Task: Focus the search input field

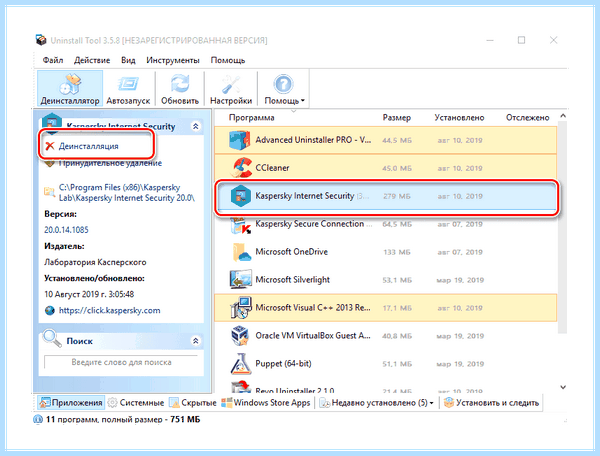Action: 121,362
